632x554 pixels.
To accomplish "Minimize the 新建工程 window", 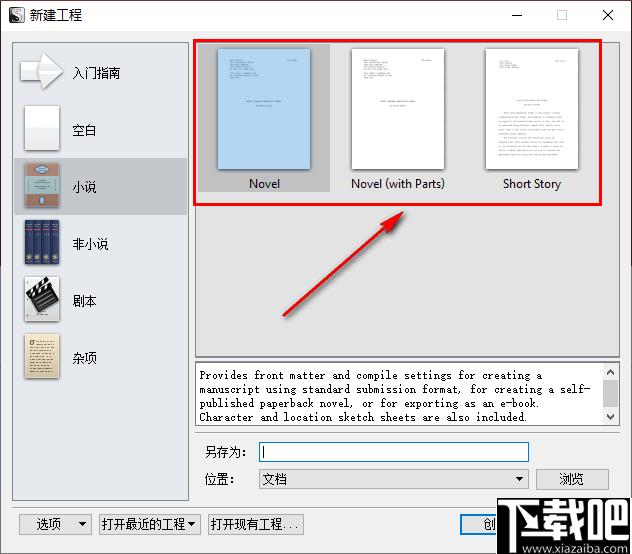I will 517,15.
